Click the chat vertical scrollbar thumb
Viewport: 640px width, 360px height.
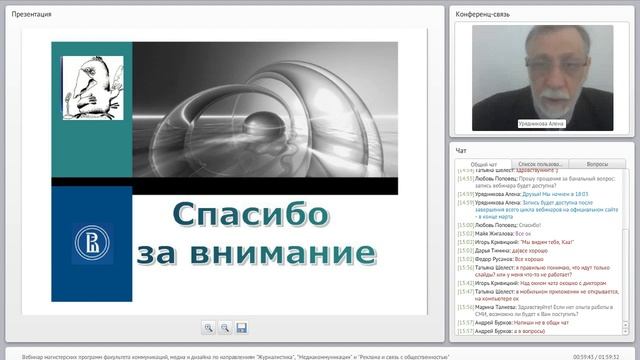tap(625, 276)
